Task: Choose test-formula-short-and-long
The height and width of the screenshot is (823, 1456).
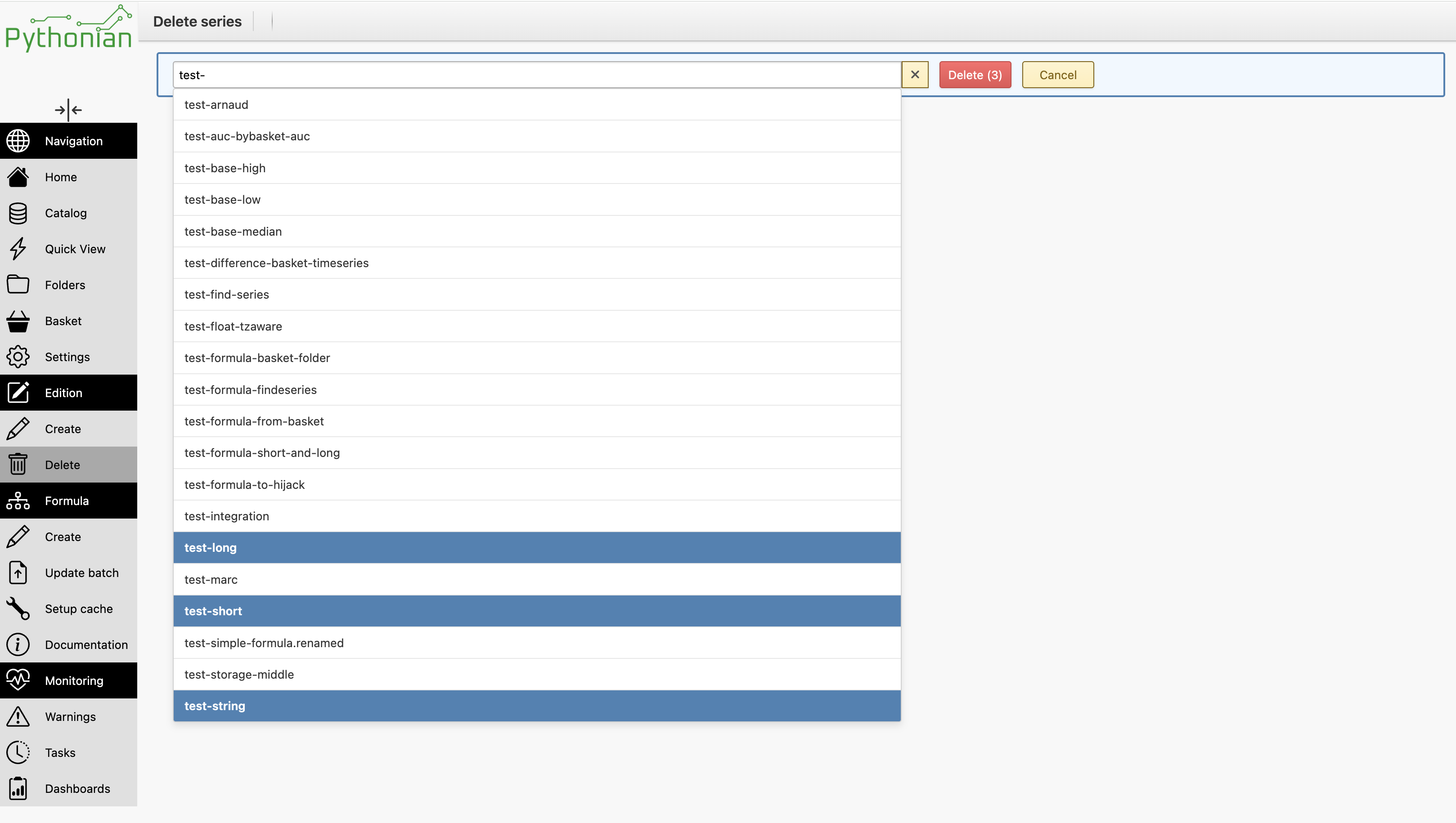Action: pos(537,453)
